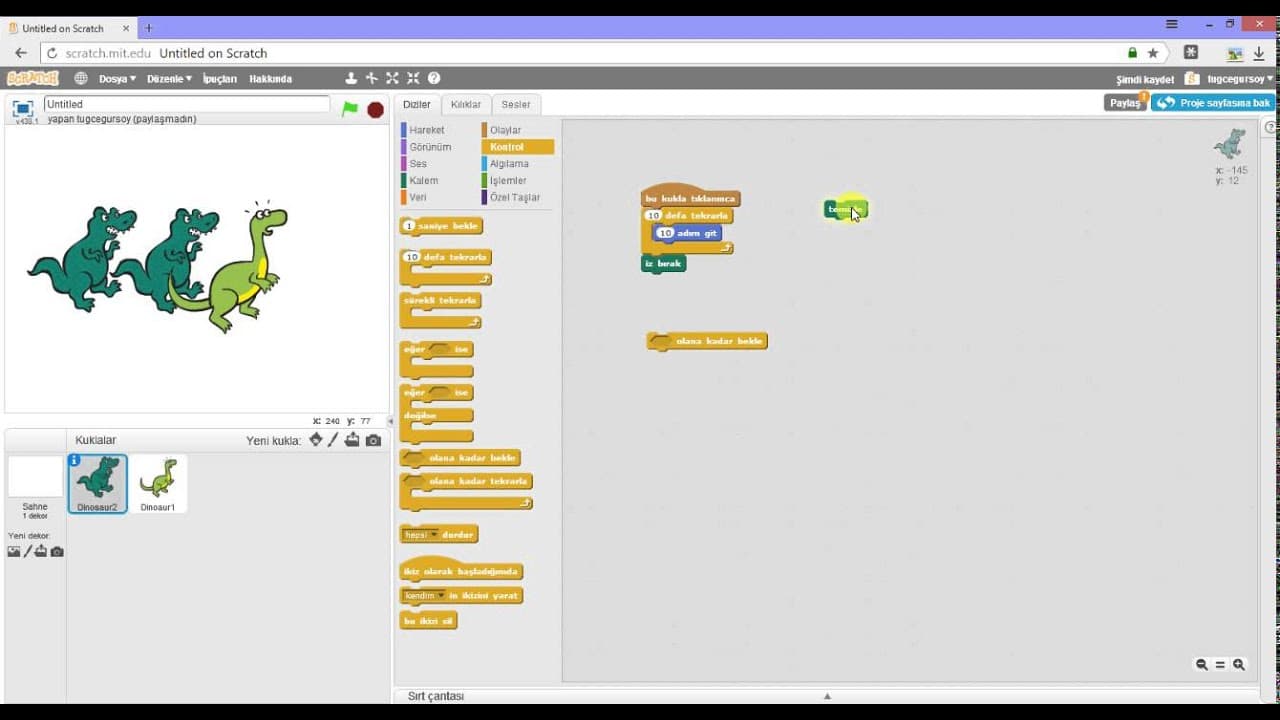Open 'hepsi' dropdown in durdur block
Image resolution: width=1280 pixels, height=720 pixels.
[x=422, y=535]
